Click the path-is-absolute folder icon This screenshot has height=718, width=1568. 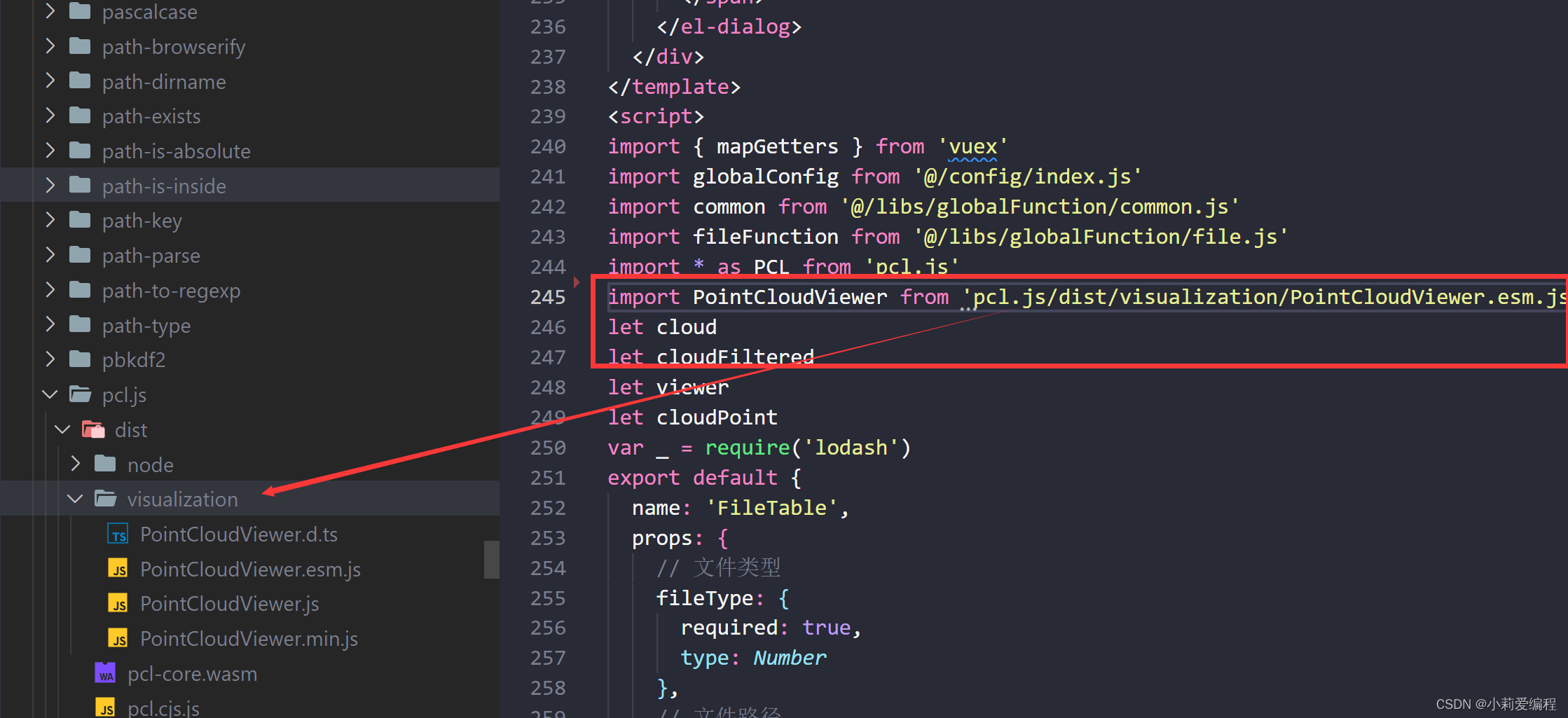(80, 151)
